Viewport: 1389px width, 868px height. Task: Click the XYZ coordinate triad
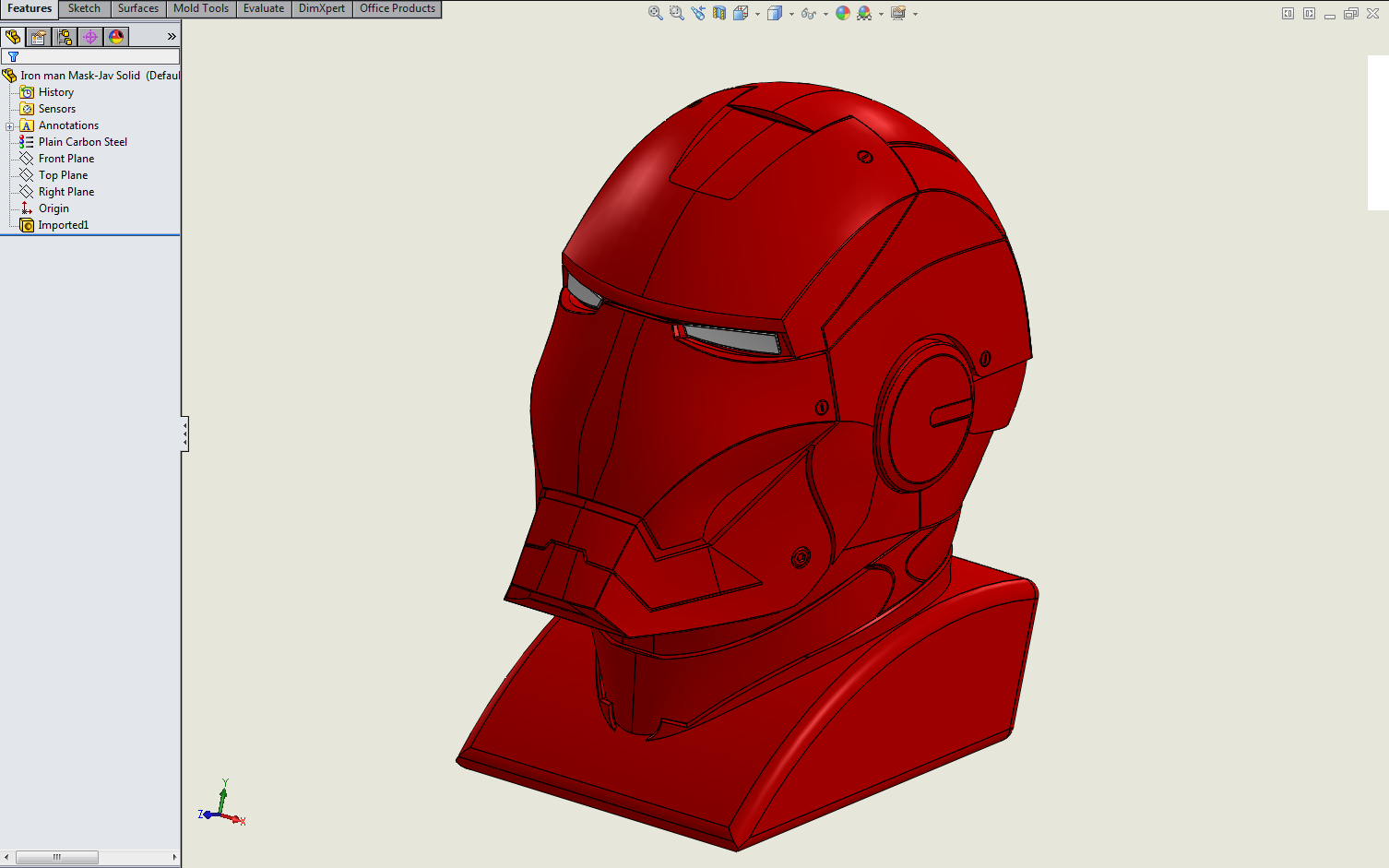221,803
